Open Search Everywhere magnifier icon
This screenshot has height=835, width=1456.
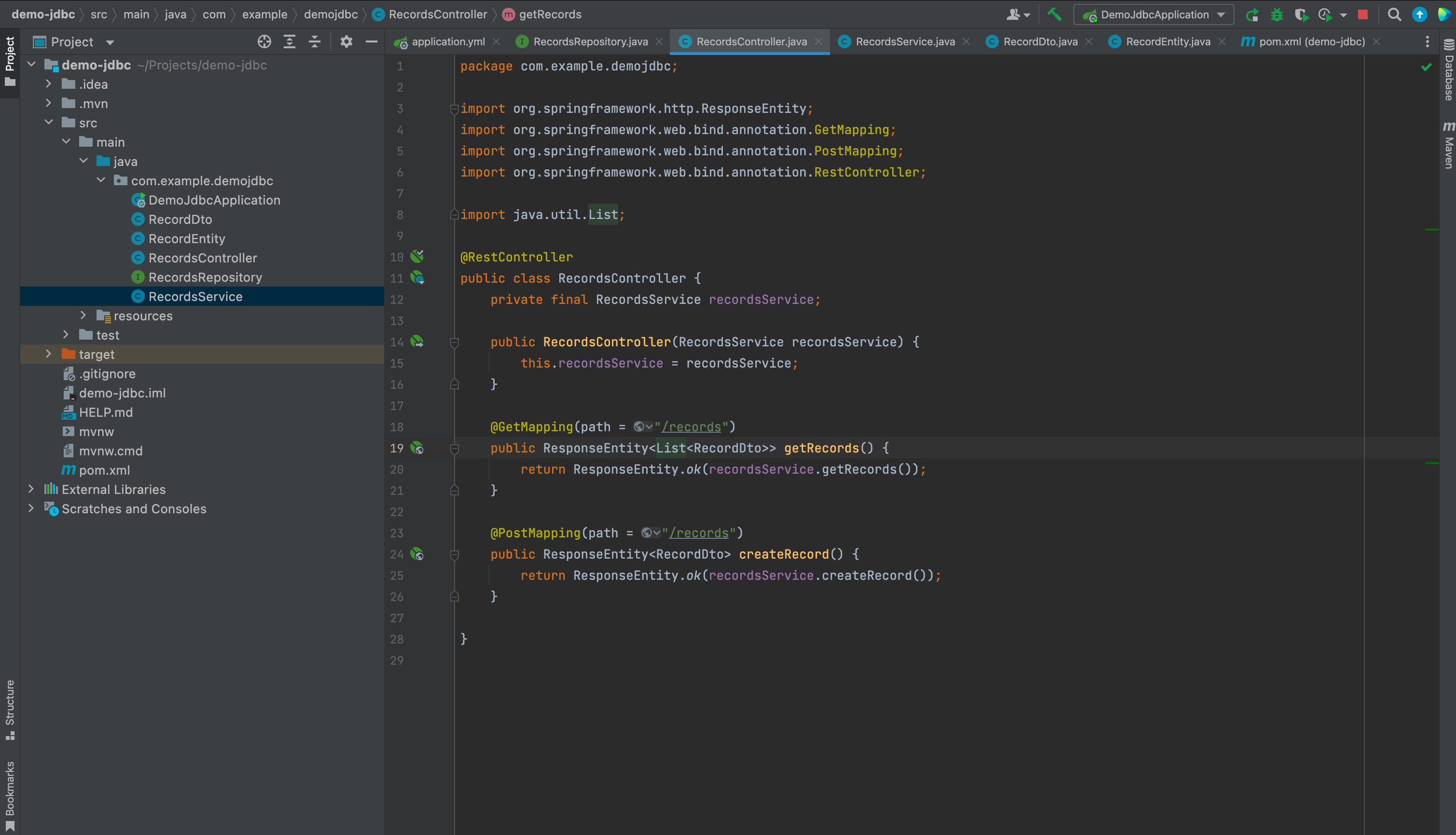1394,15
